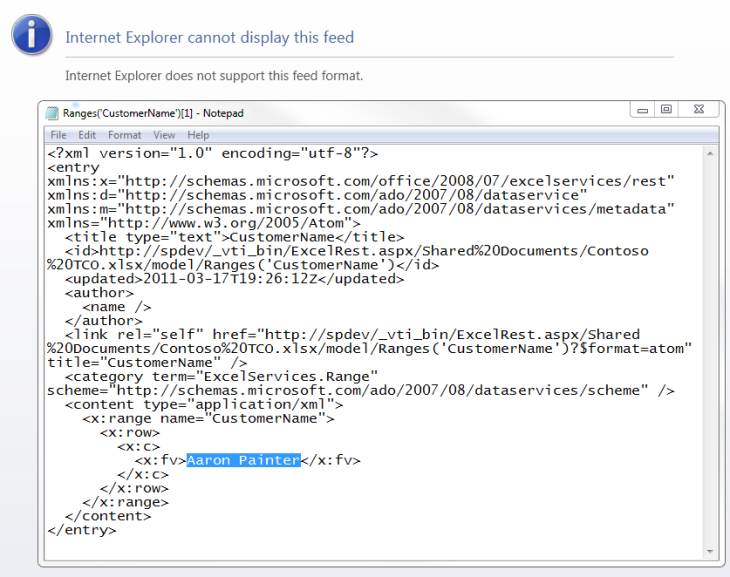Click the Notepad window title text

tap(153, 113)
